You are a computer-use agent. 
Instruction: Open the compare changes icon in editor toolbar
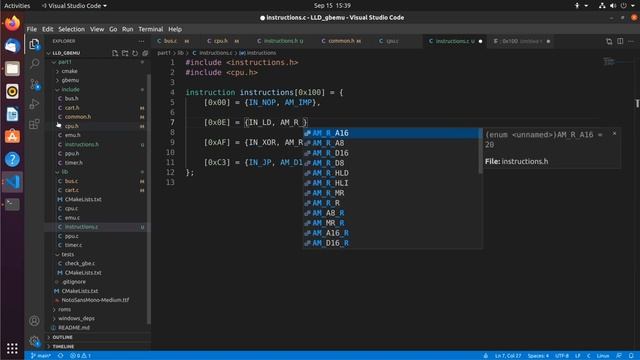[x=609, y=41]
